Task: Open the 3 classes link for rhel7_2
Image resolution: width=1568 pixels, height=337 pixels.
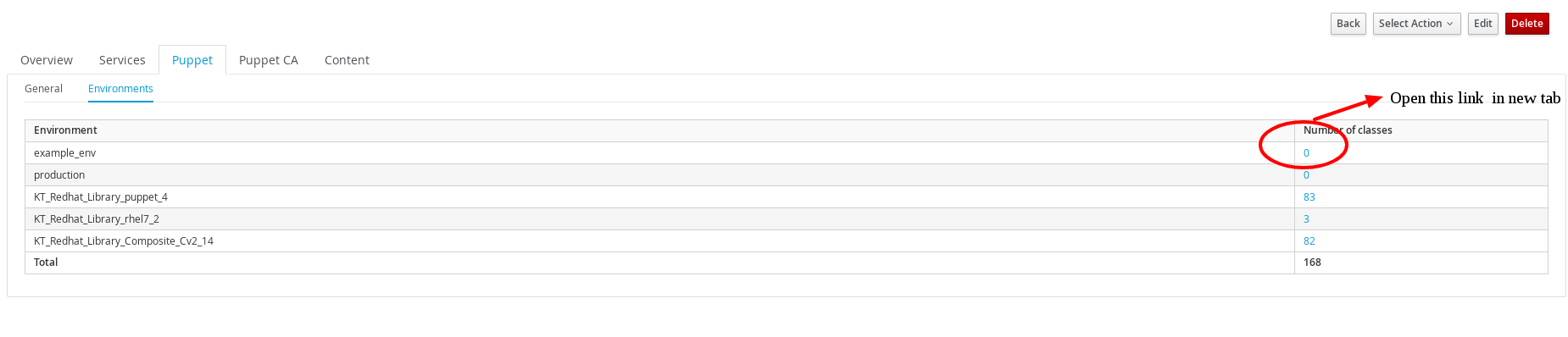Action: tap(1306, 219)
